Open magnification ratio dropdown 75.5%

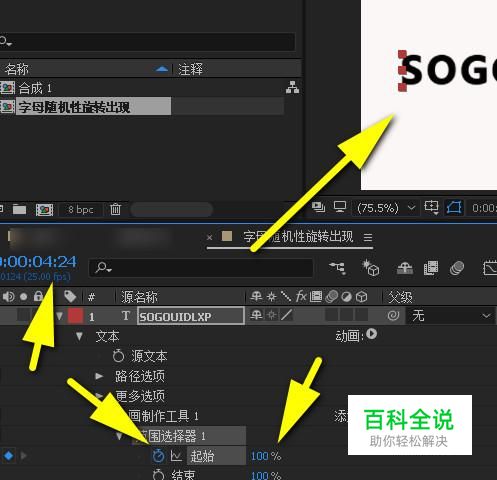point(386,208)
